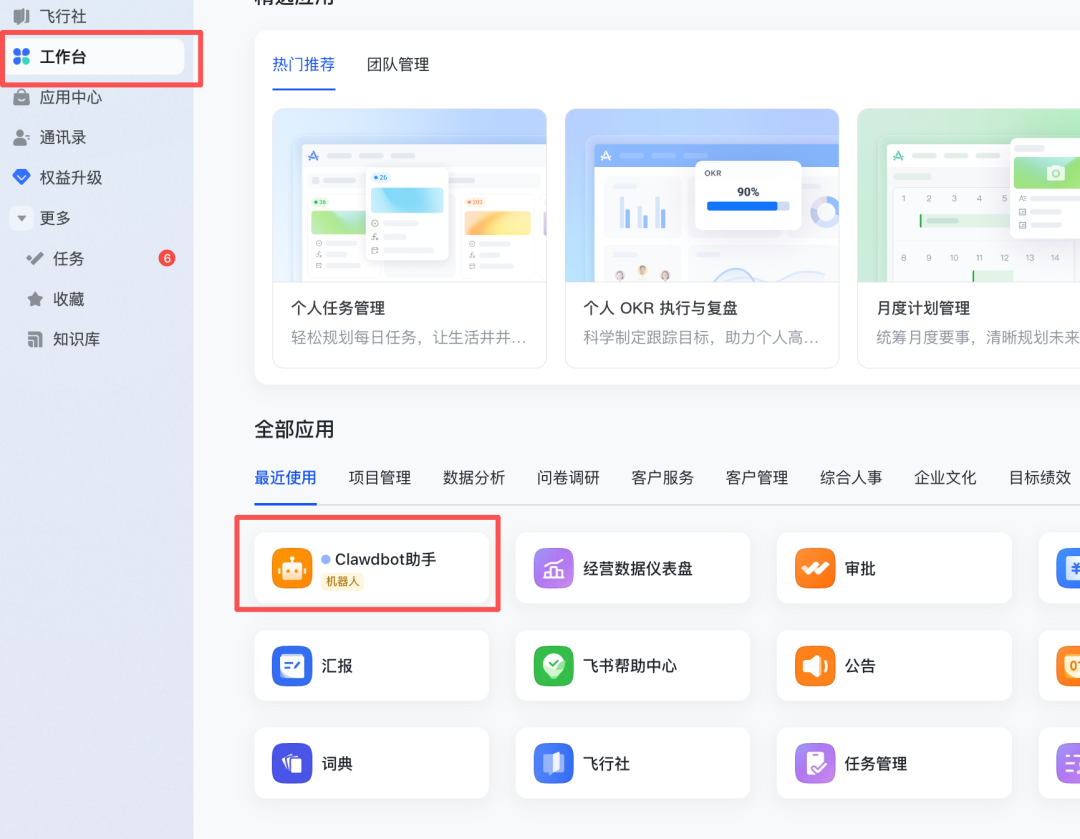
Task: Open the 飞行社 app tile icon
Action: [553, 764]
